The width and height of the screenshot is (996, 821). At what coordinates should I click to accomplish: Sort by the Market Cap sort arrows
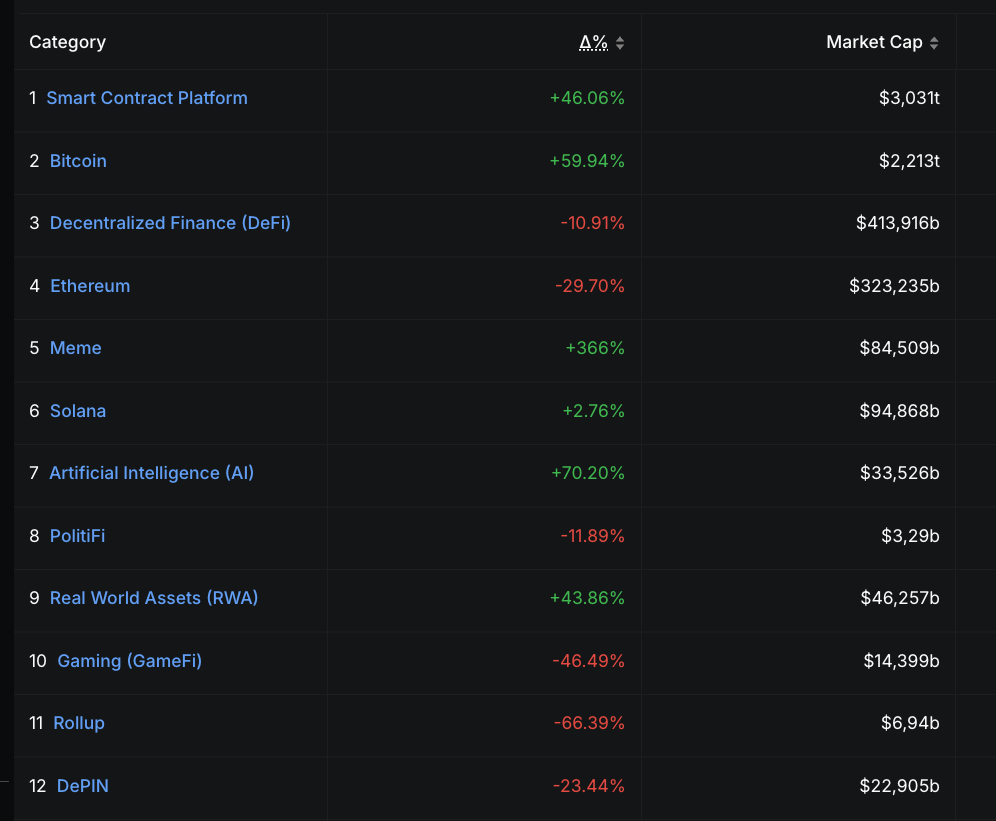pos(934,43)
